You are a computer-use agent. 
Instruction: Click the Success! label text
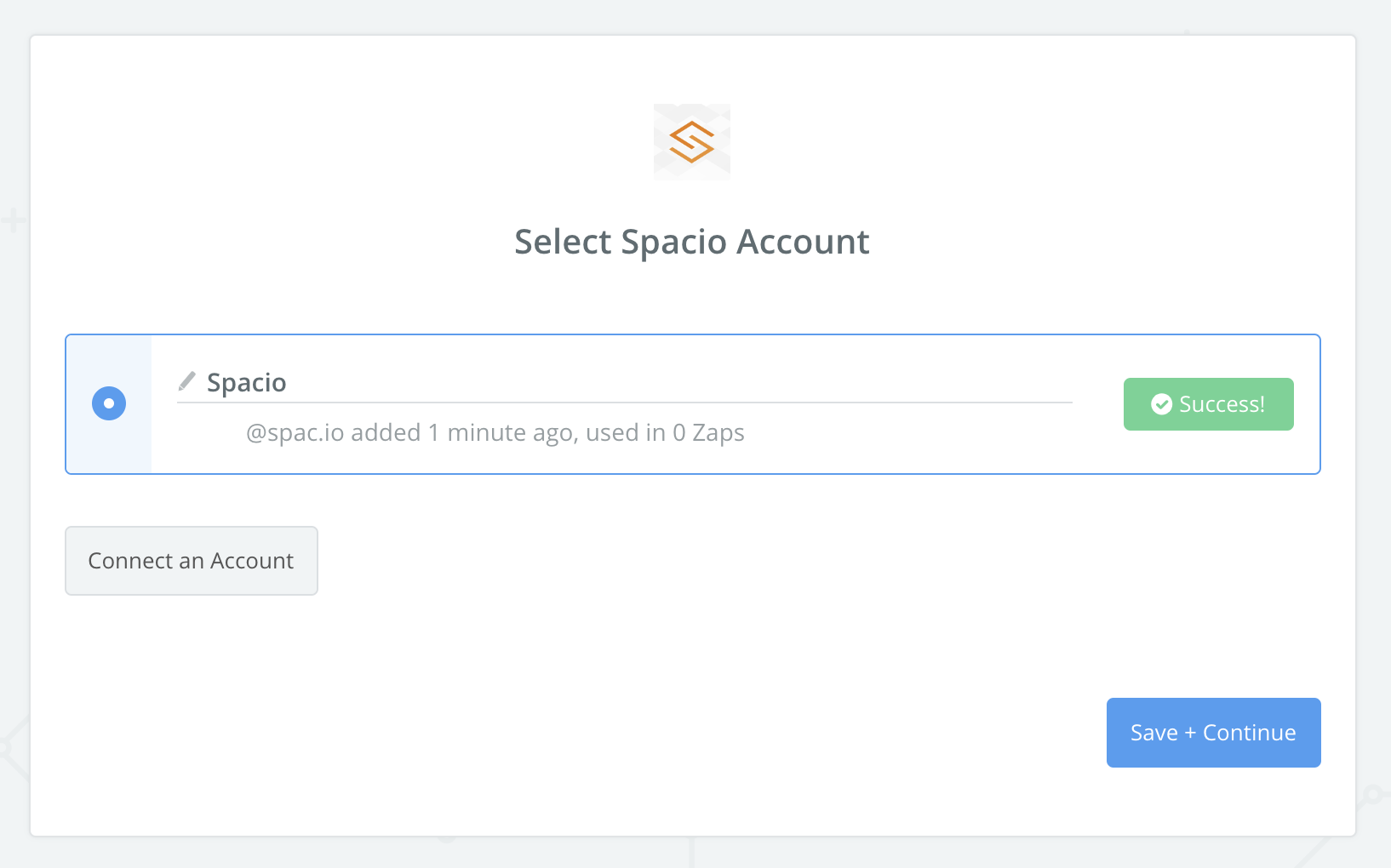[x=1222, y=404]
